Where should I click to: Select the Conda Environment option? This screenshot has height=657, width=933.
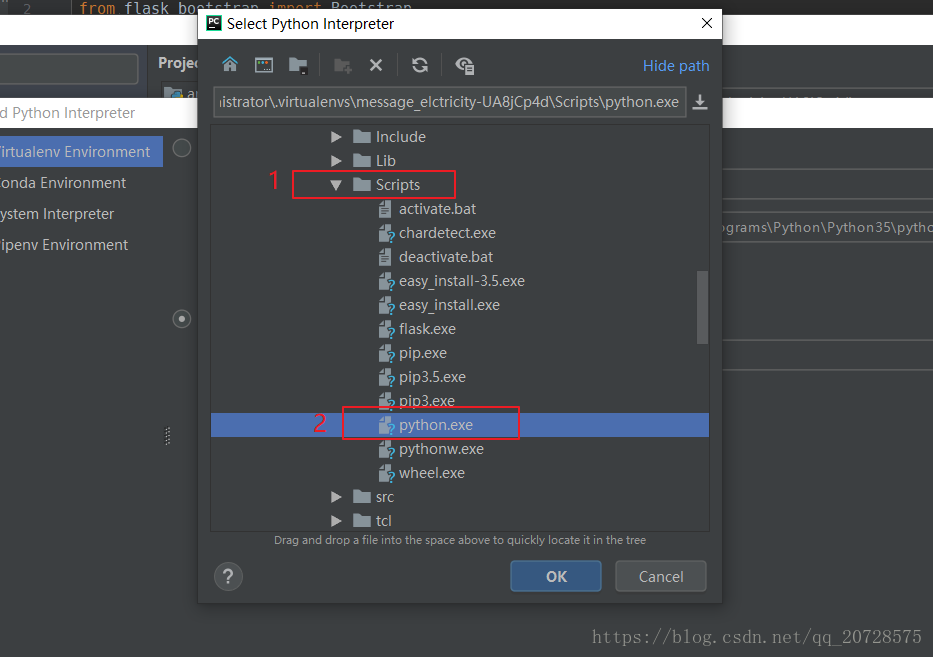click(x=63, y=182)
